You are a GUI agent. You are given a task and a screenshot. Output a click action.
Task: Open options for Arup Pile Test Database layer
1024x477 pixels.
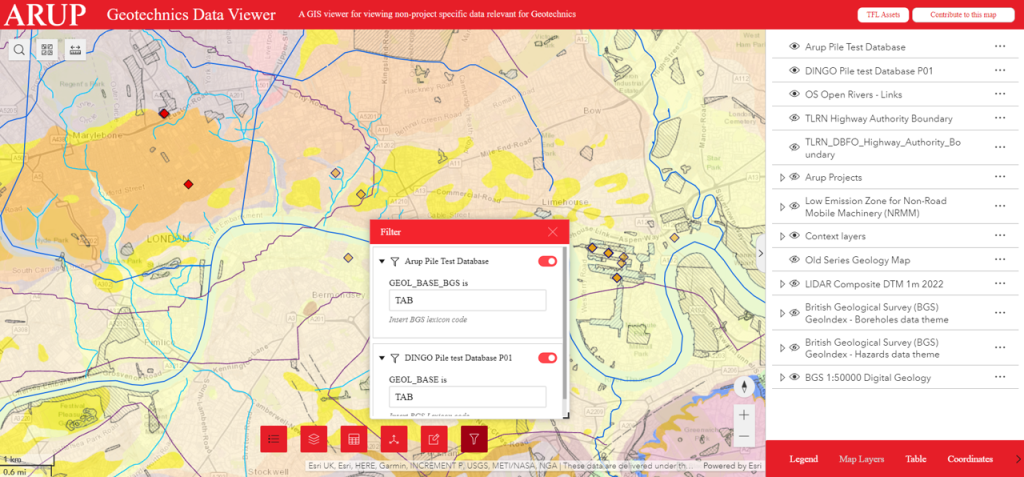pos(1000,46)
